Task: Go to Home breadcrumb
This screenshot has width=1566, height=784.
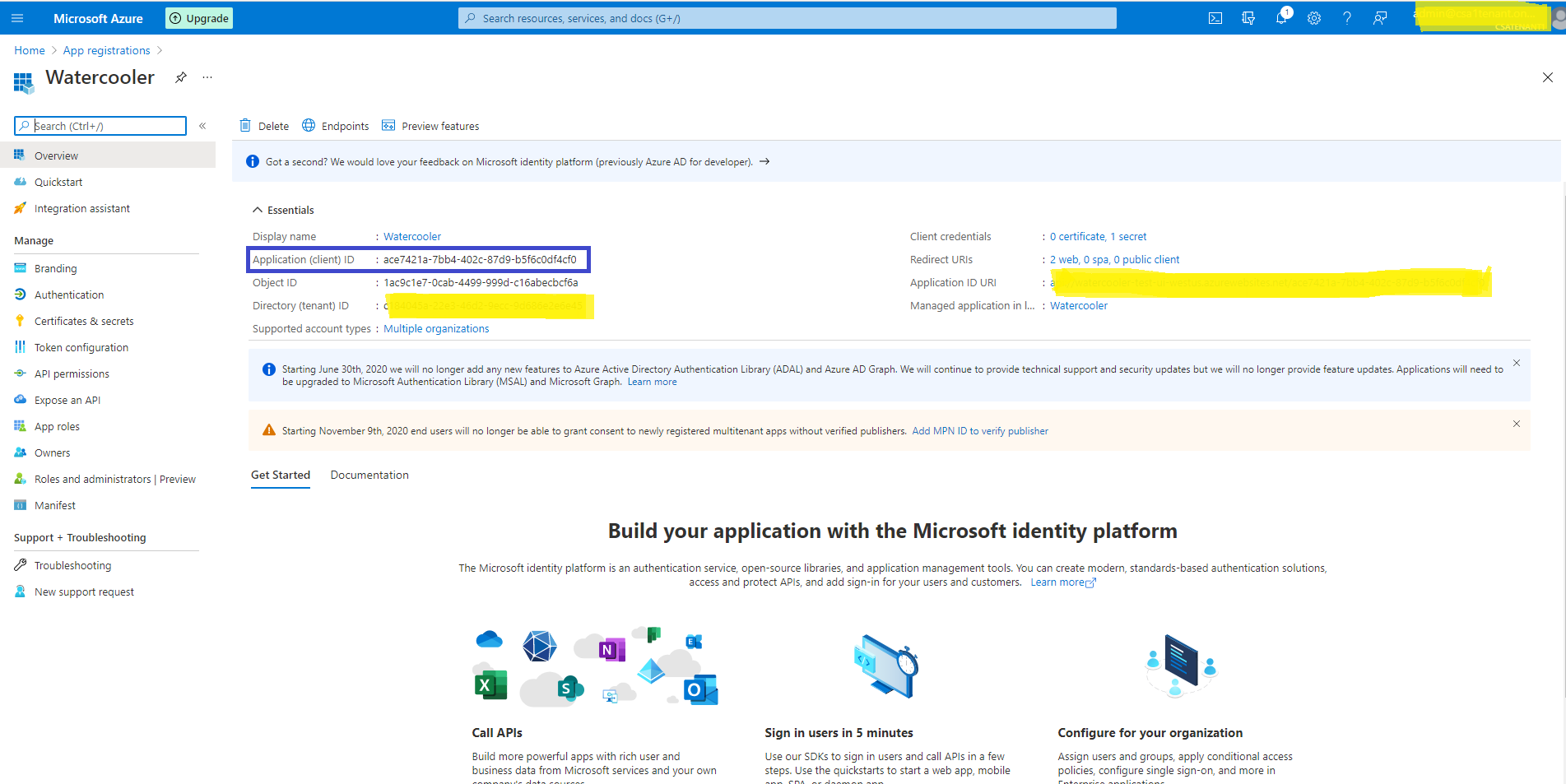Action: point(30,50)
